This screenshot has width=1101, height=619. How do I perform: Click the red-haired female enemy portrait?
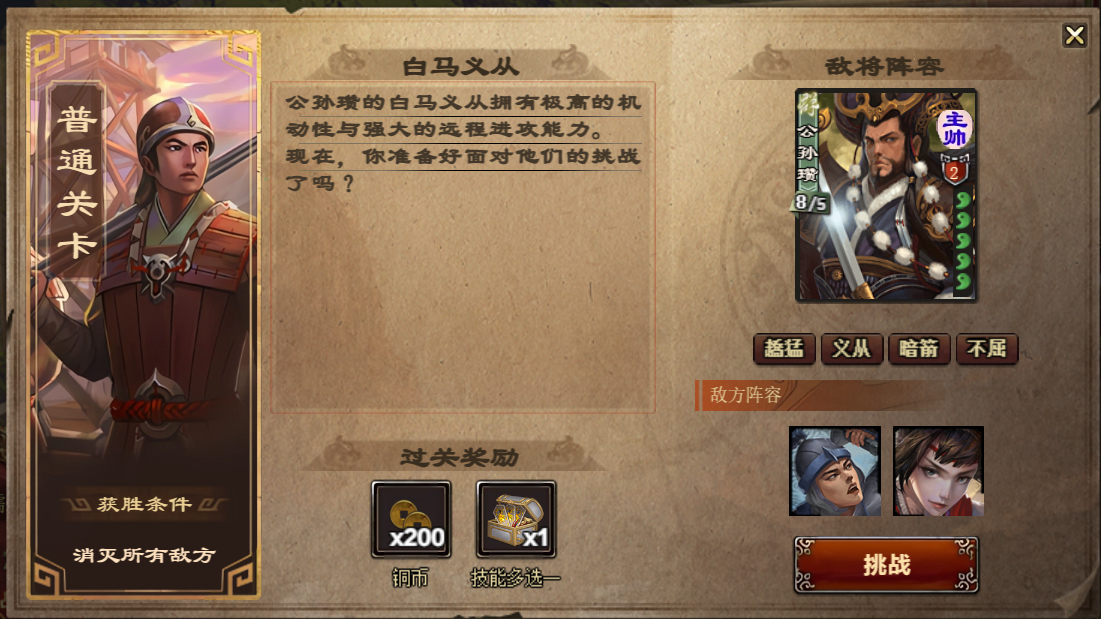pos(938,471)
